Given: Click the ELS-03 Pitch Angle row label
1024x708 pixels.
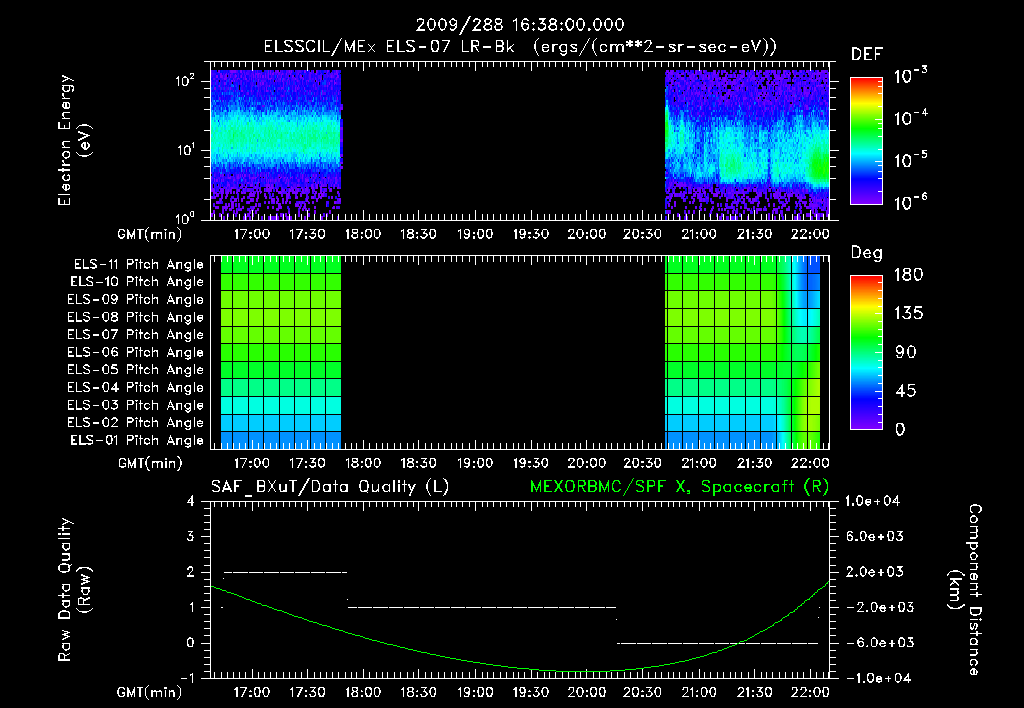Looking at the screenshot, I should point(135,406).
